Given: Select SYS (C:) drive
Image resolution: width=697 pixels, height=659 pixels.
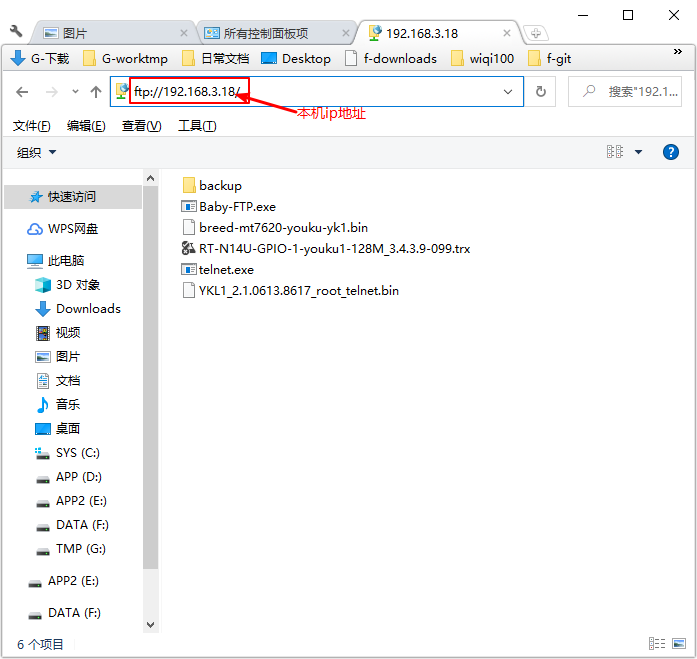Looking at the screenshot, I should click(x=67, y=453).
